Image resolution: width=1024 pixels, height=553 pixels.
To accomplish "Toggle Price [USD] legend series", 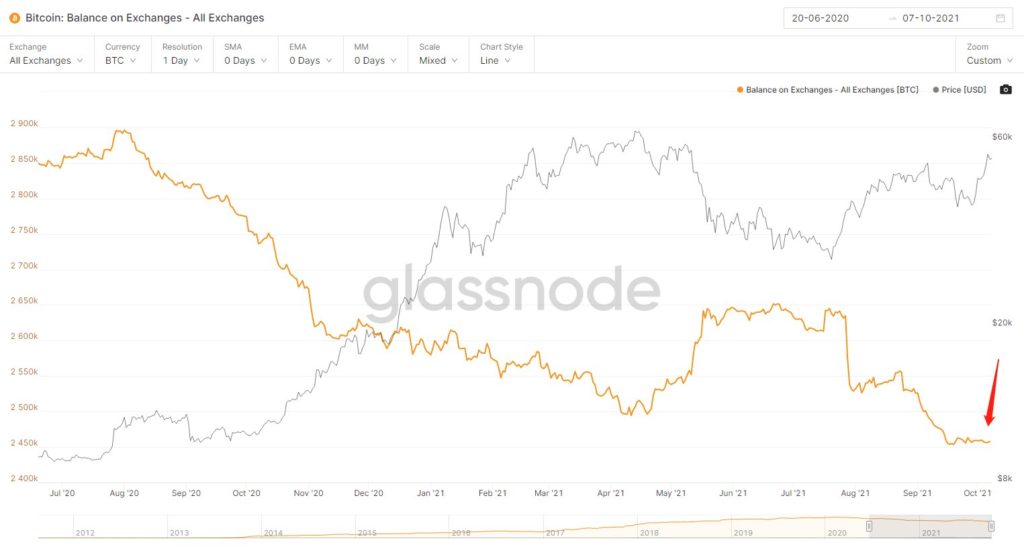I will tap(959, 90).
